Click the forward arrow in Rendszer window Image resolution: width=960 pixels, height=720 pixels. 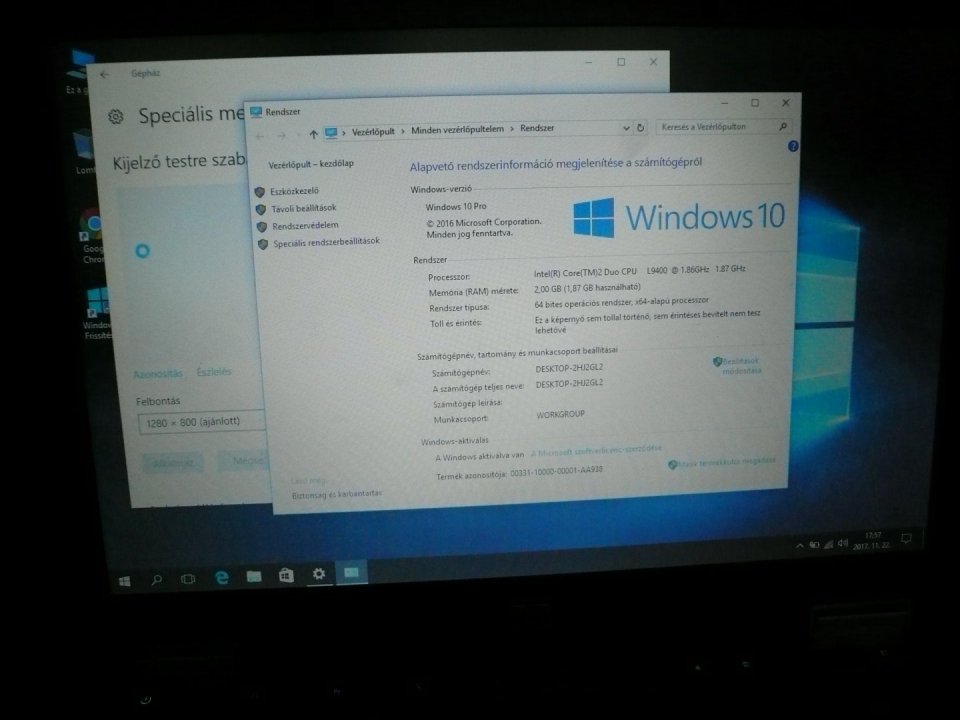point(282,135)
